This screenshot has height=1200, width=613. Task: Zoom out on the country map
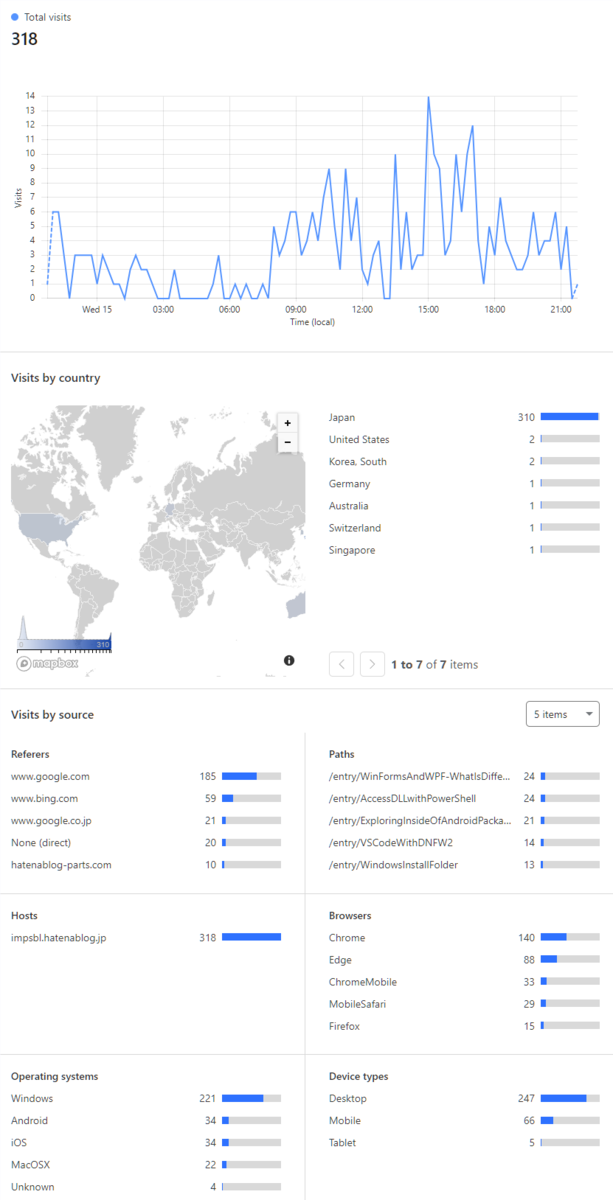pos(287,441)
